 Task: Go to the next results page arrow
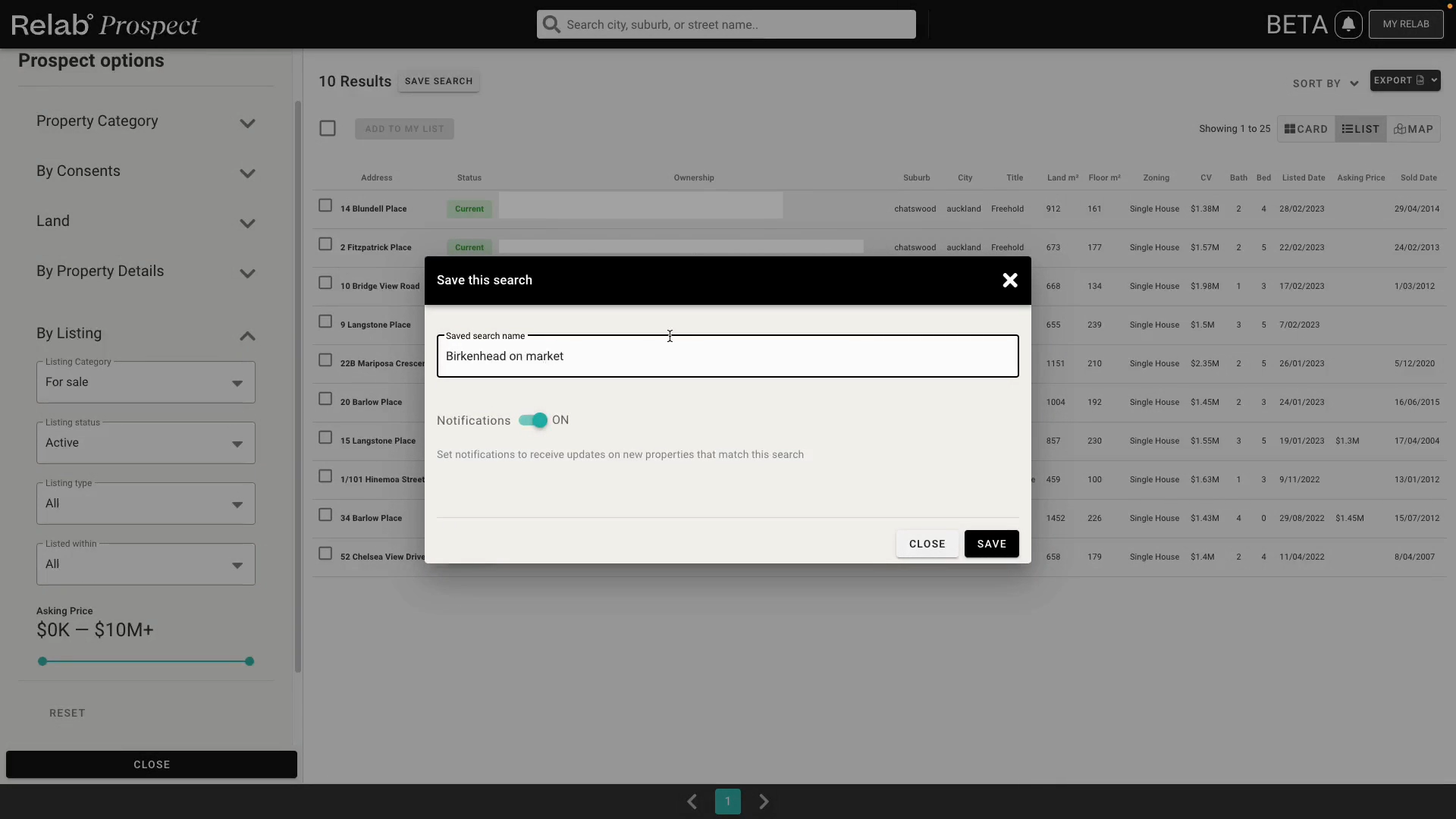point(763,801)
